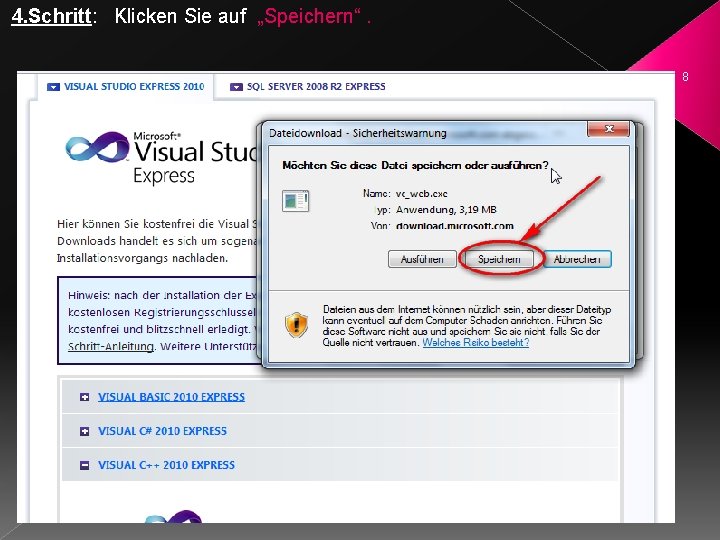
Task: Click the Ausführen button in the dialog
Action: pos(422,259)
